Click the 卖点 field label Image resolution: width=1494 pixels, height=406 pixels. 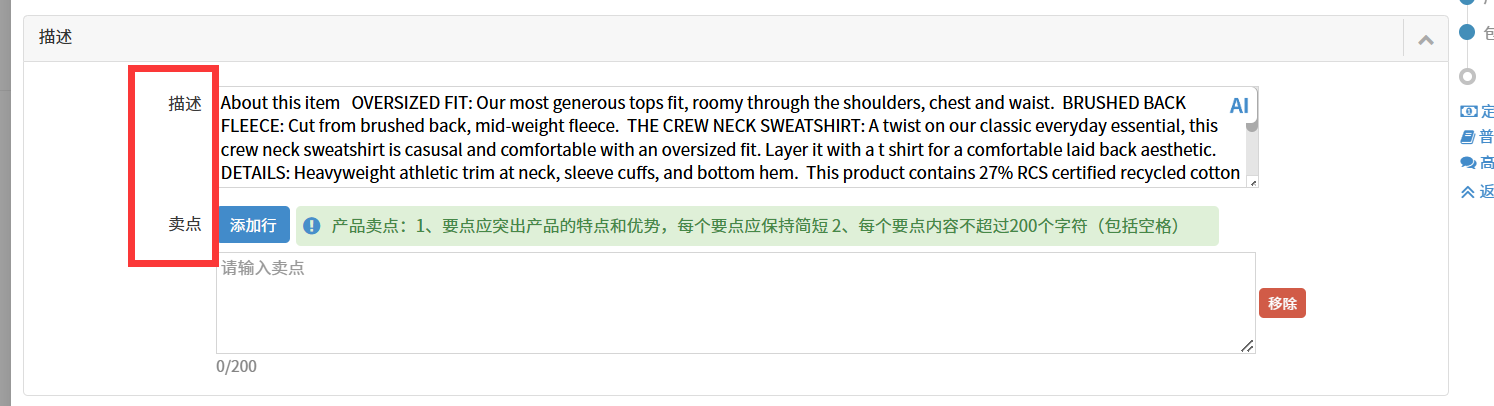coord(184,224)
